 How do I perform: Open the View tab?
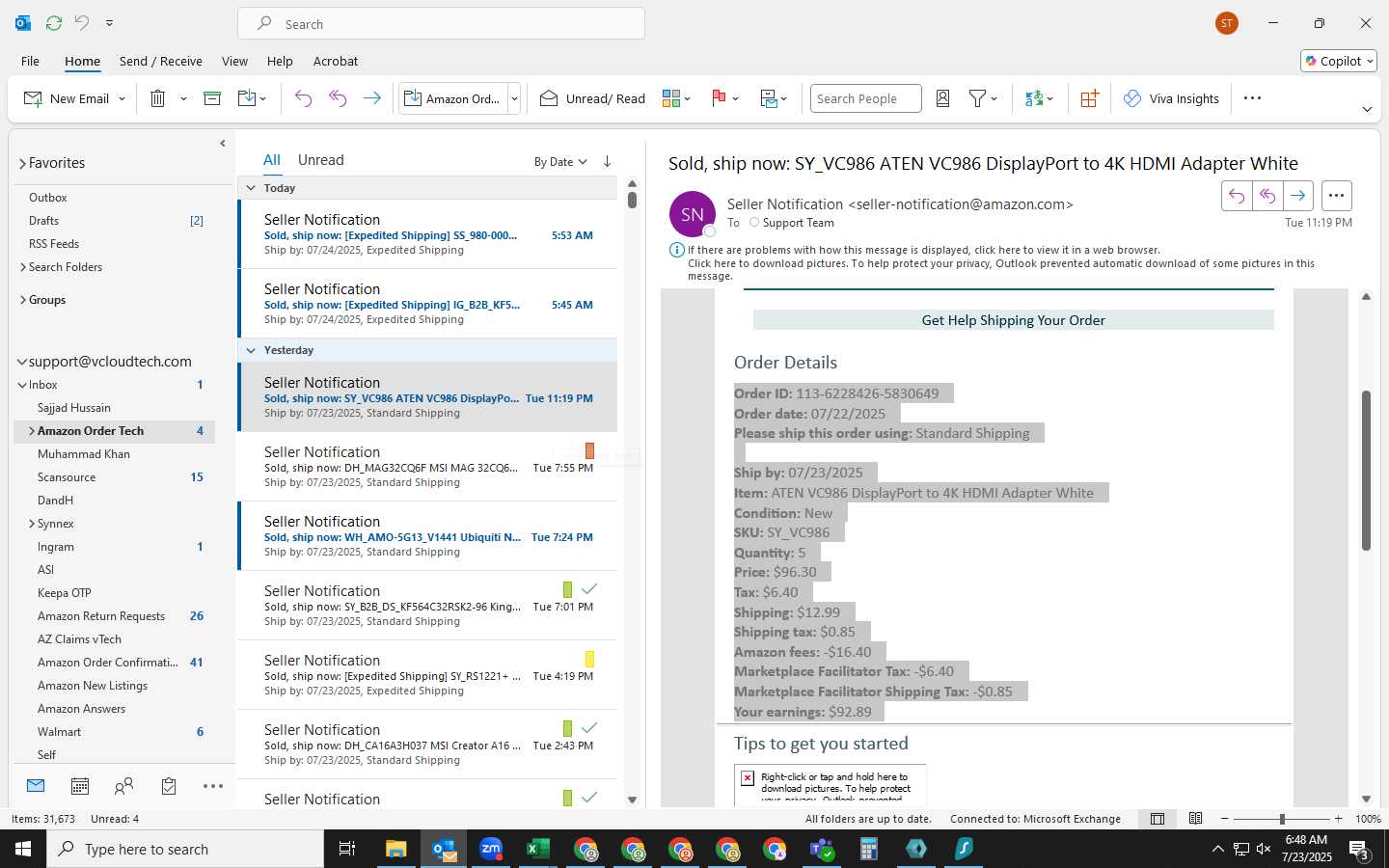pos(234,61)
